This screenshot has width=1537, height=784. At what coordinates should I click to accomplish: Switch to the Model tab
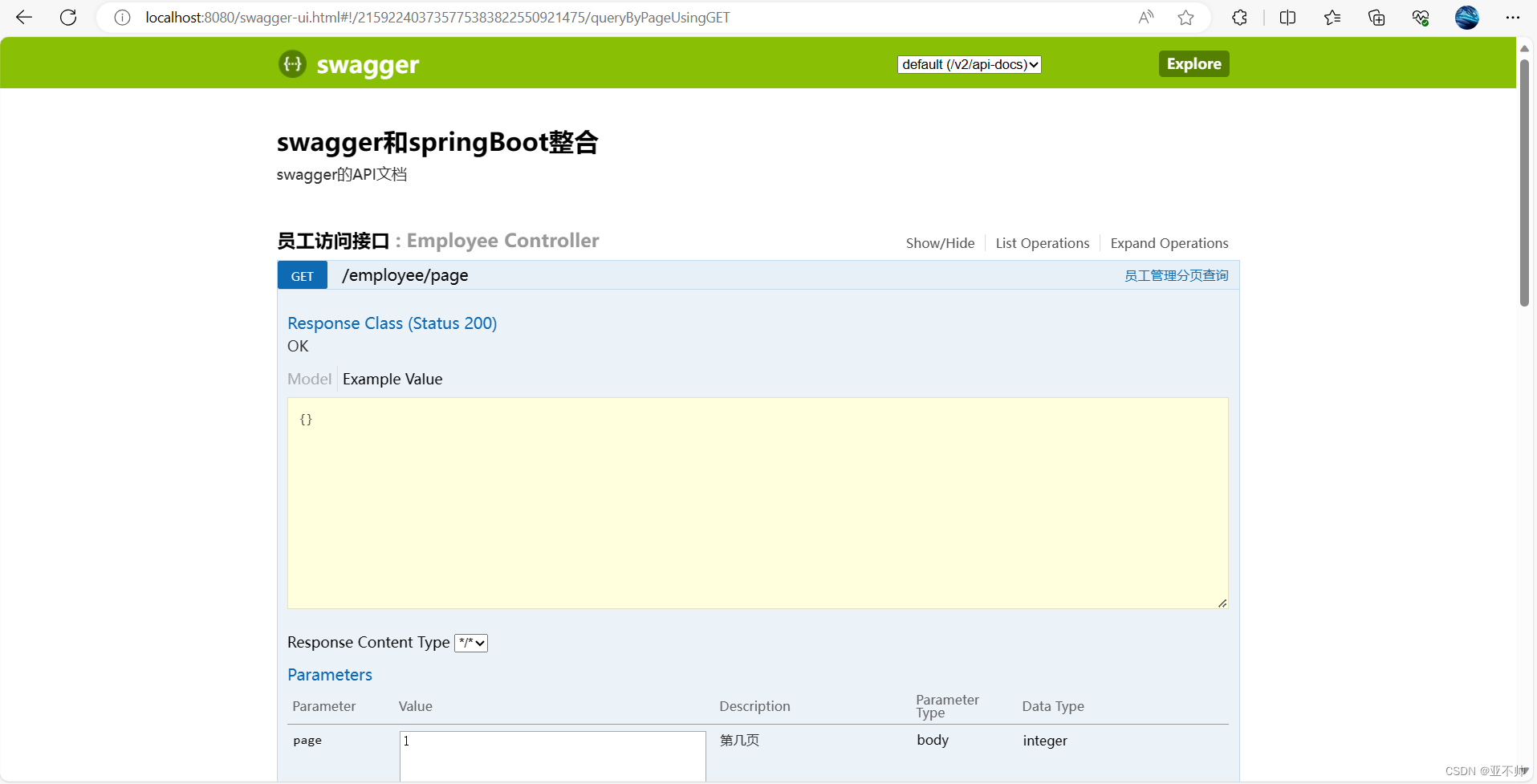click(x=308, y=379)
